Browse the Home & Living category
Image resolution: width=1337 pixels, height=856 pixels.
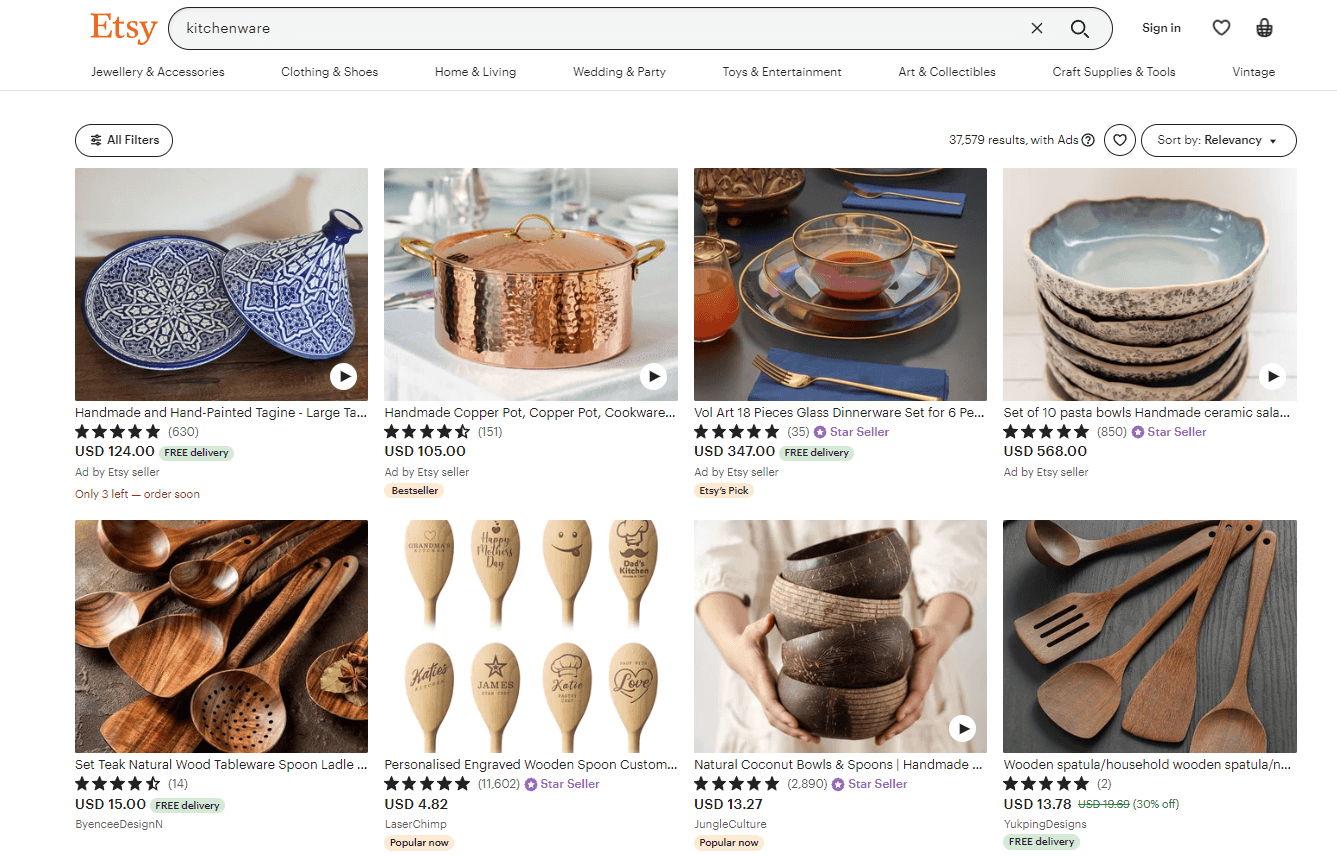(475, 71)
